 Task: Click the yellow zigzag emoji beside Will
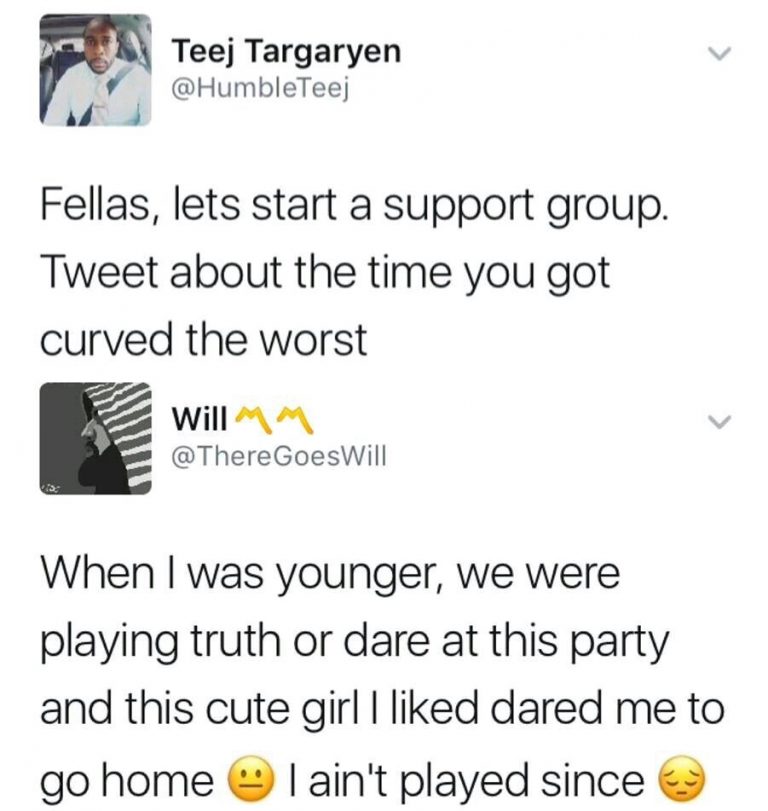pyautogui.click(x=274, y=419)
